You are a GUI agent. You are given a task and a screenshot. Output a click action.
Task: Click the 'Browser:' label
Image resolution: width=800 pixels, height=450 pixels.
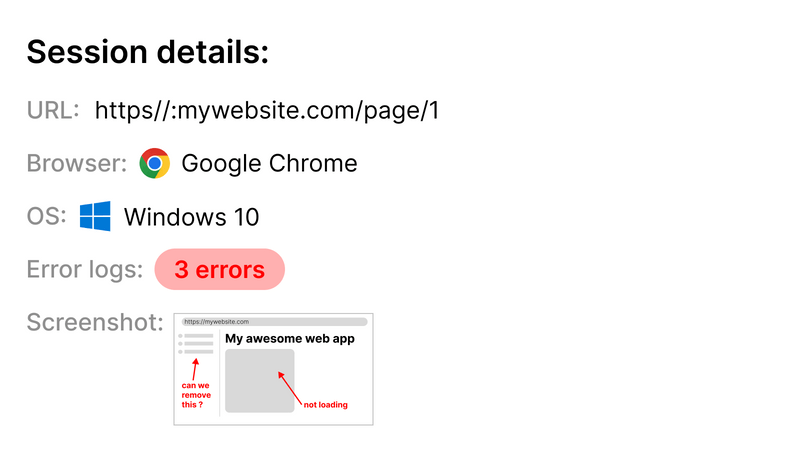coord(77,163)
